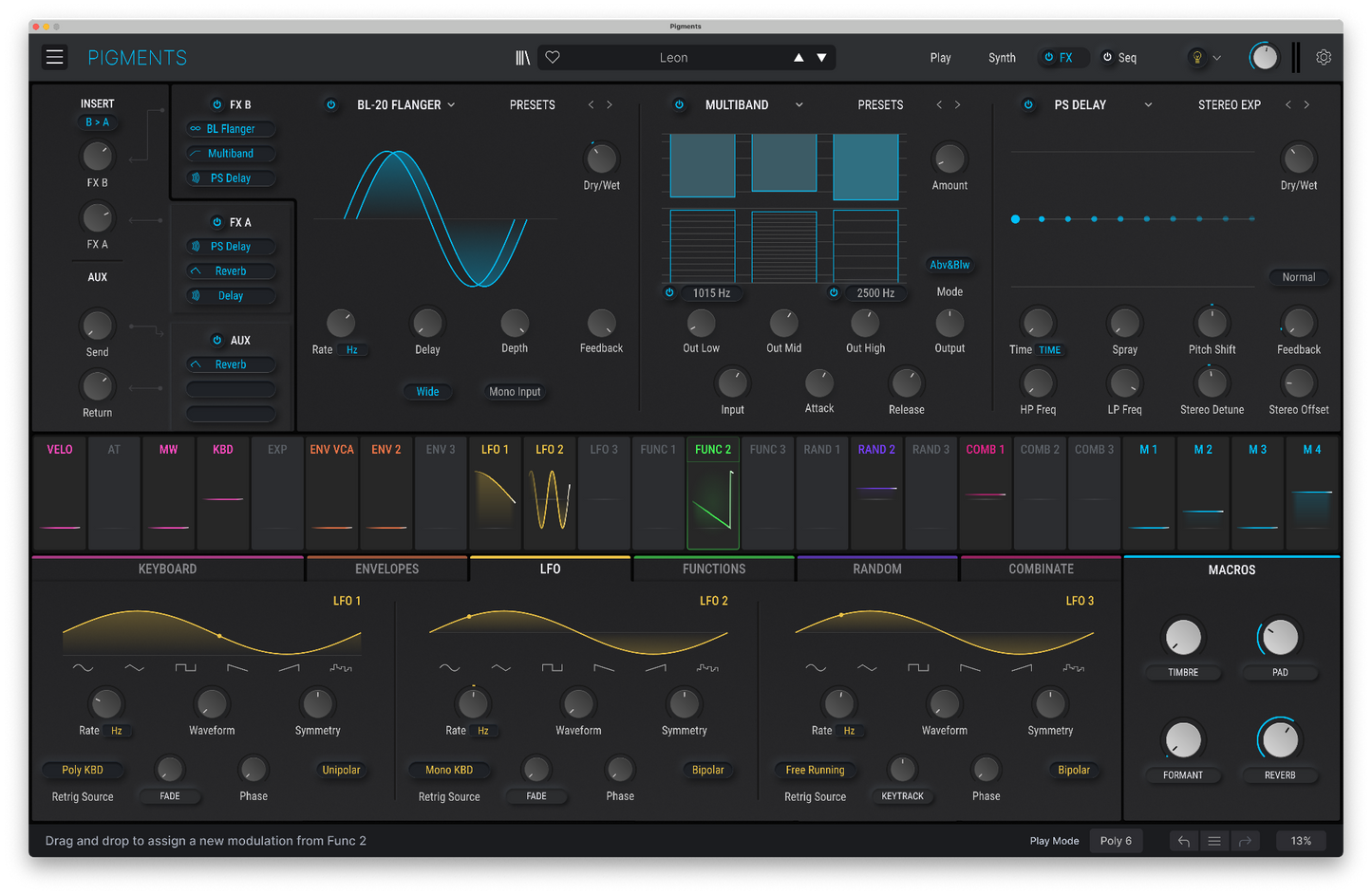Screen dimensions: 1372x895
Task: Open the Envelopes modulation tab
Action: coord(386,569)
